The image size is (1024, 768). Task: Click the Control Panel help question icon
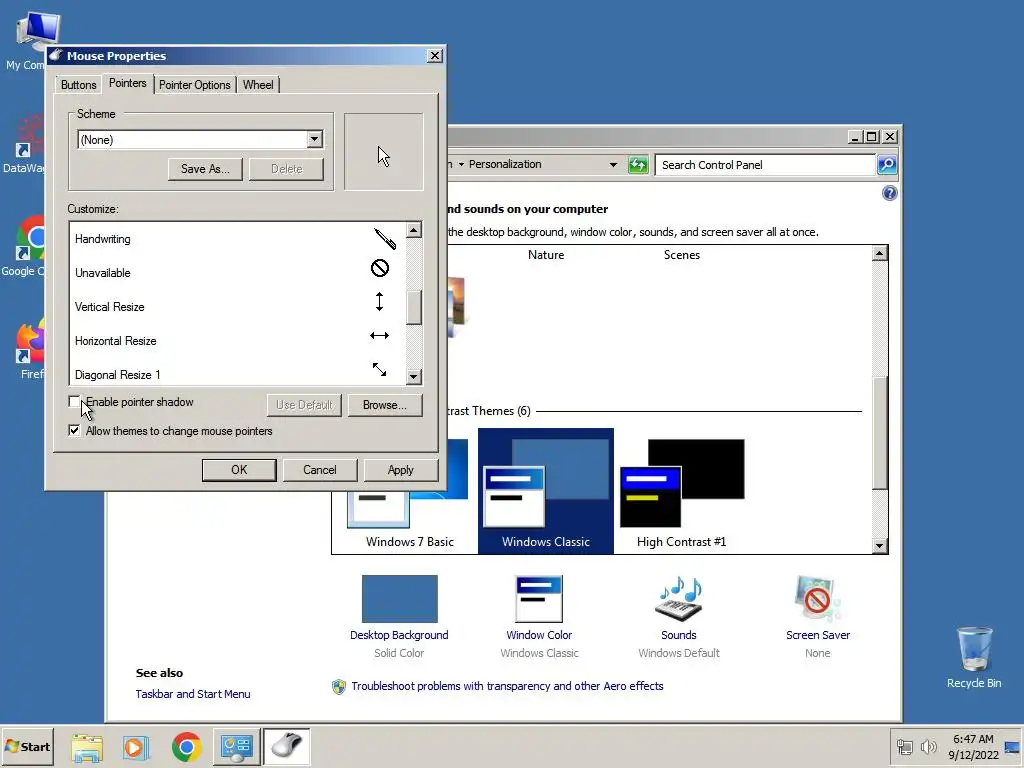889,193
